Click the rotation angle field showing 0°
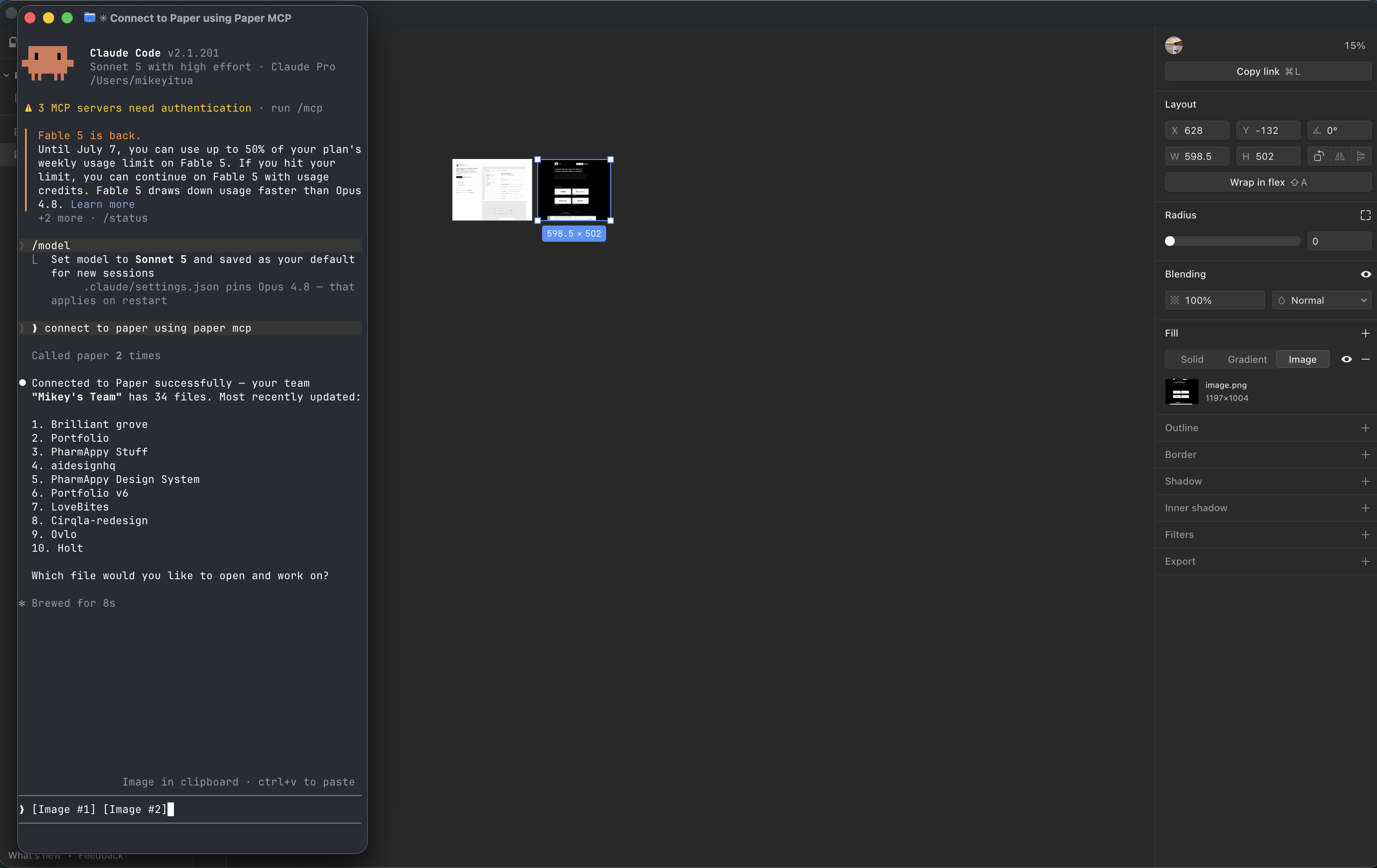The width and height of the screenshot is (1377, 868). pos(1339,130)
